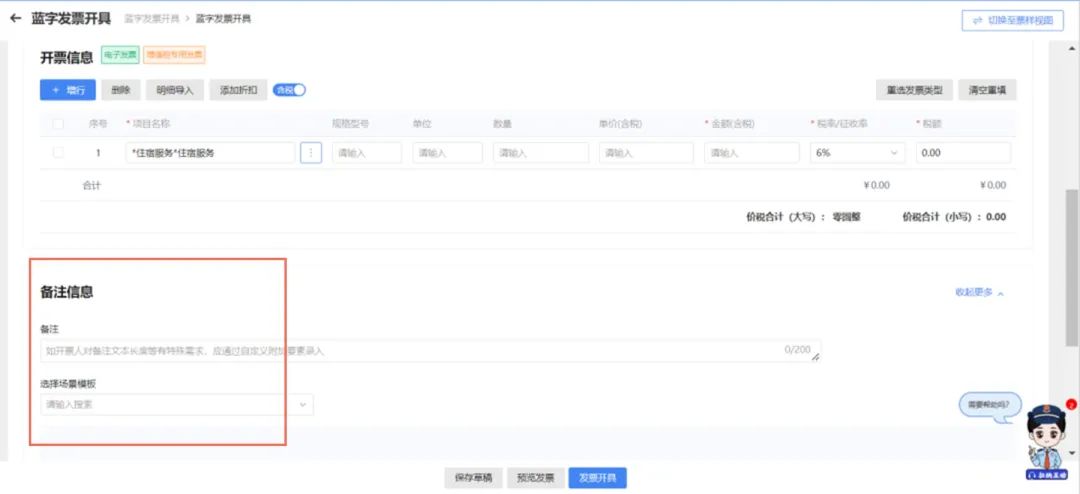
Task: Collapse section via 收起更多 link
Action: click(x=979, y=293)
